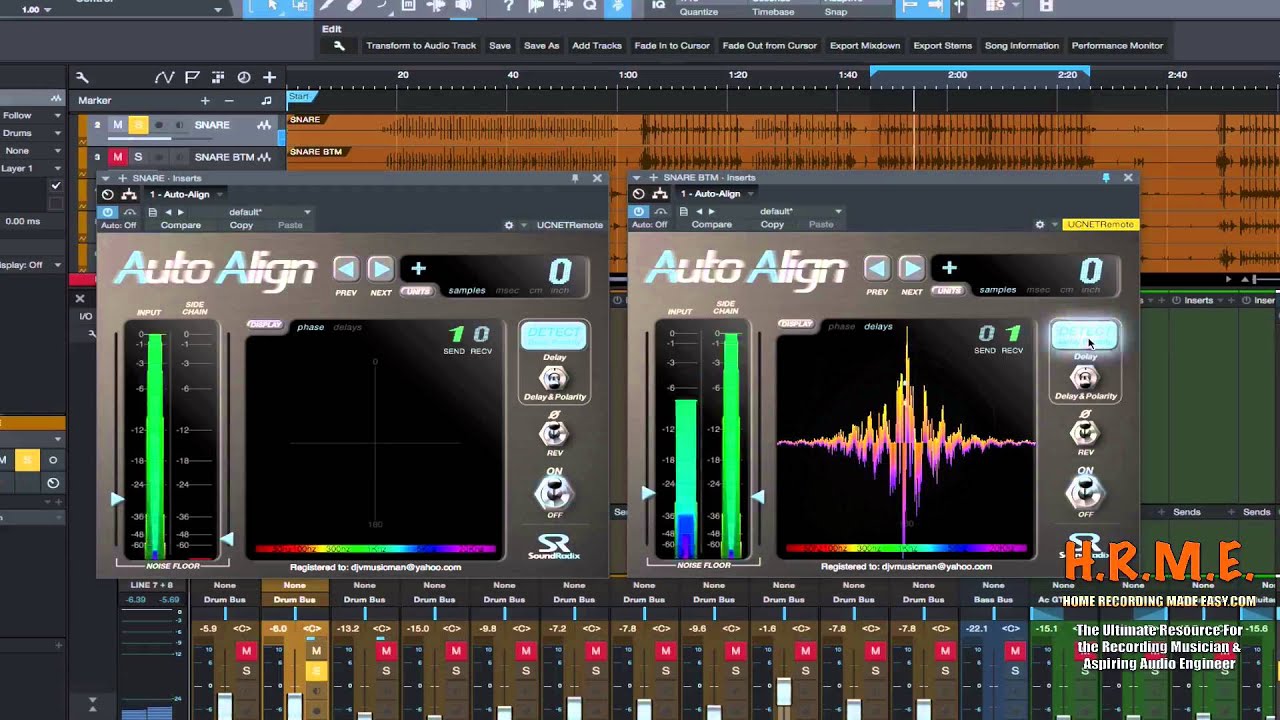
Task: Click the Snap label in the top toolbar
Action: [836, 11]
